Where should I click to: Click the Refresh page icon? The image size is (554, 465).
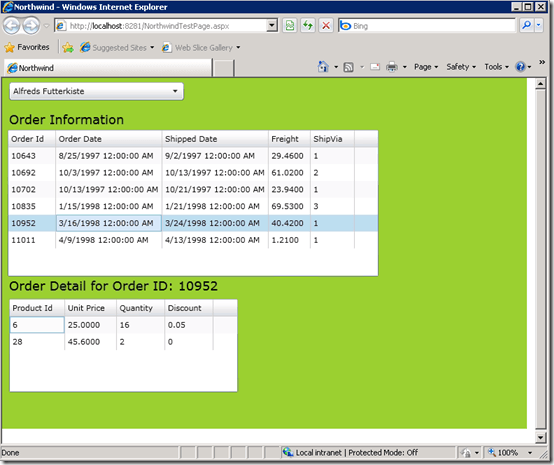click(308, 25)
